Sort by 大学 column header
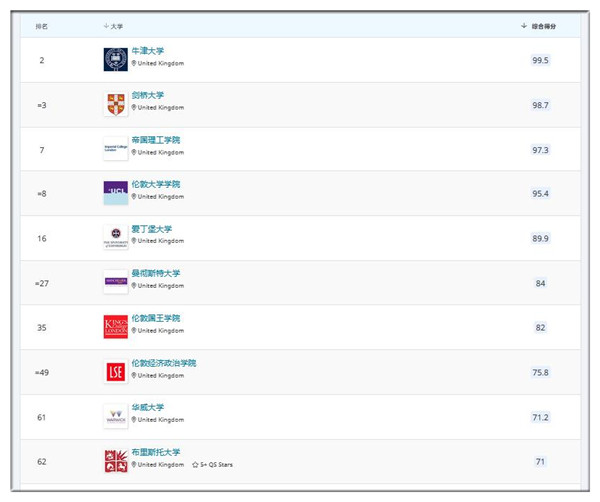 tap(113, 26)
